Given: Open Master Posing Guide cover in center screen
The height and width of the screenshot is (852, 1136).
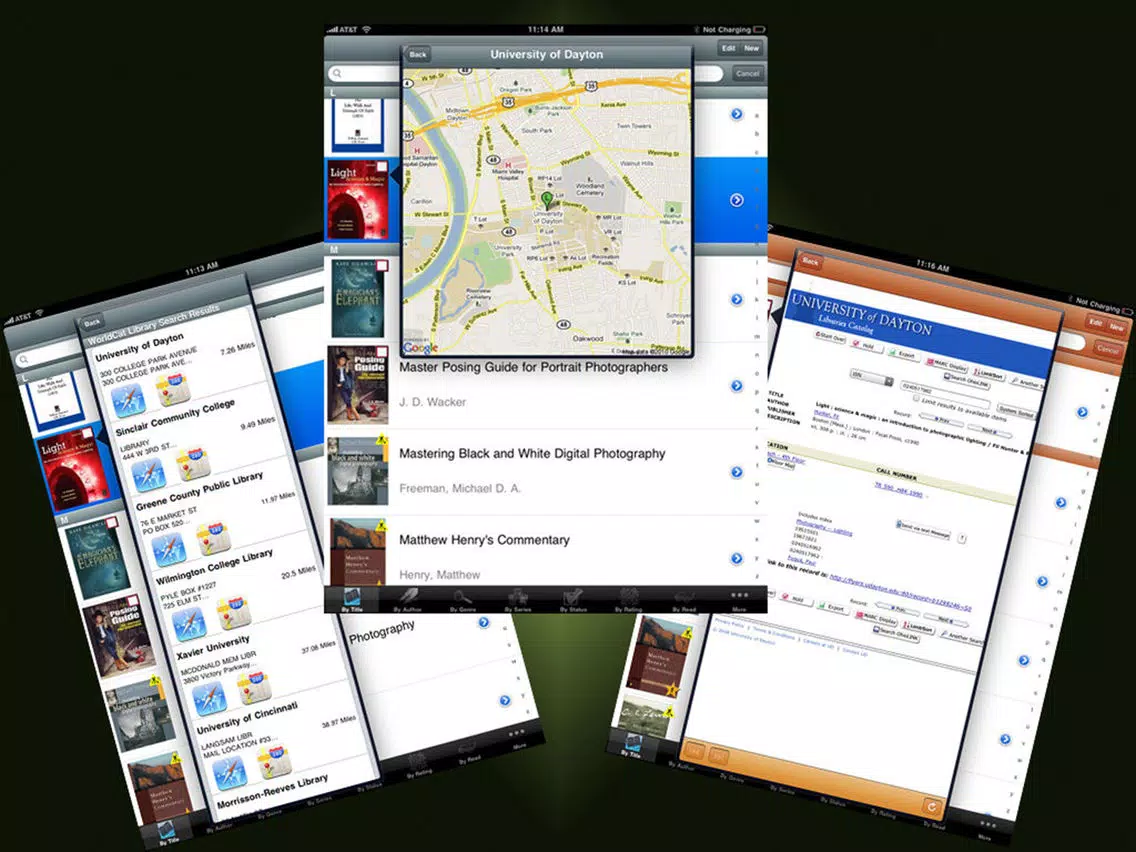Looking at the screenshot, I should click(358, 385).
